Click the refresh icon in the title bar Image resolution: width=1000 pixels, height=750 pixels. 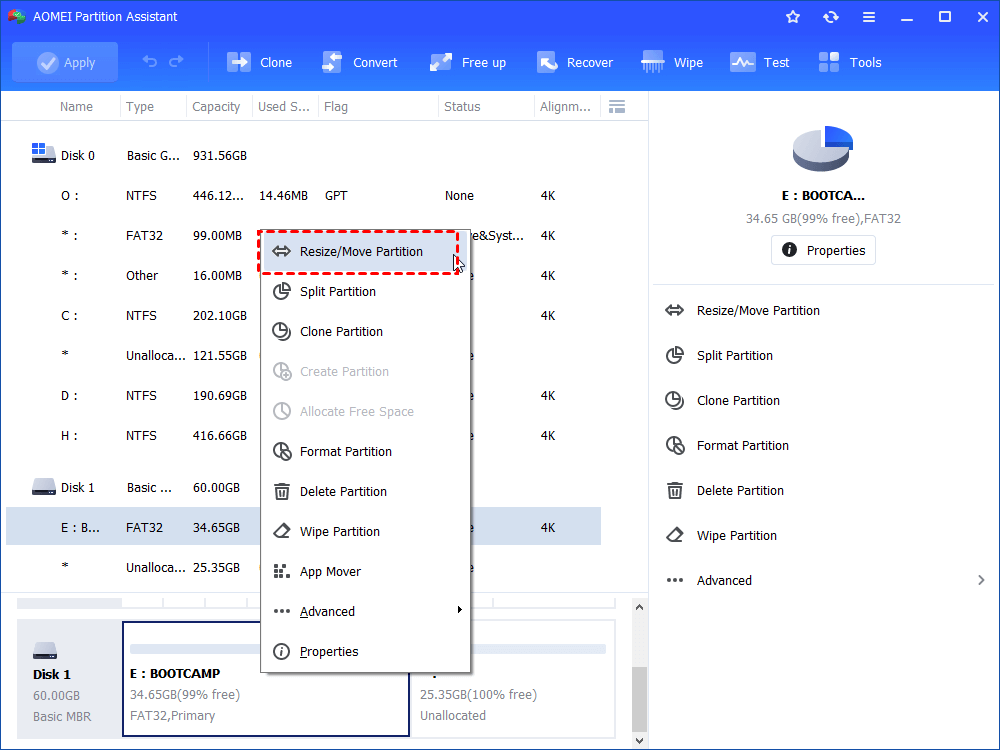830,16
